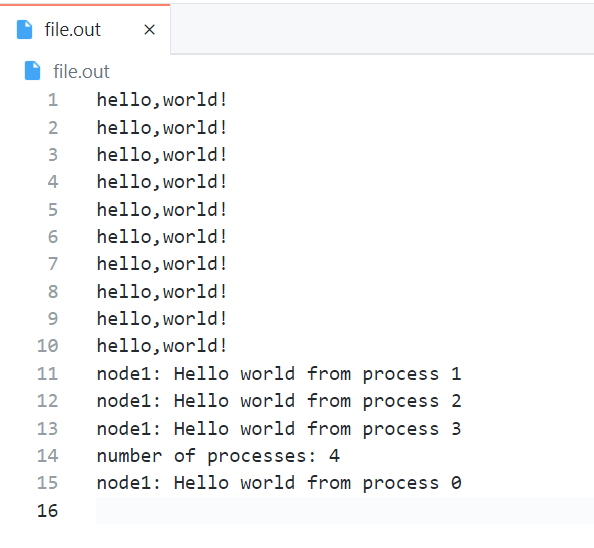Click the breadcrumb file.out document icon

point(32,71)
